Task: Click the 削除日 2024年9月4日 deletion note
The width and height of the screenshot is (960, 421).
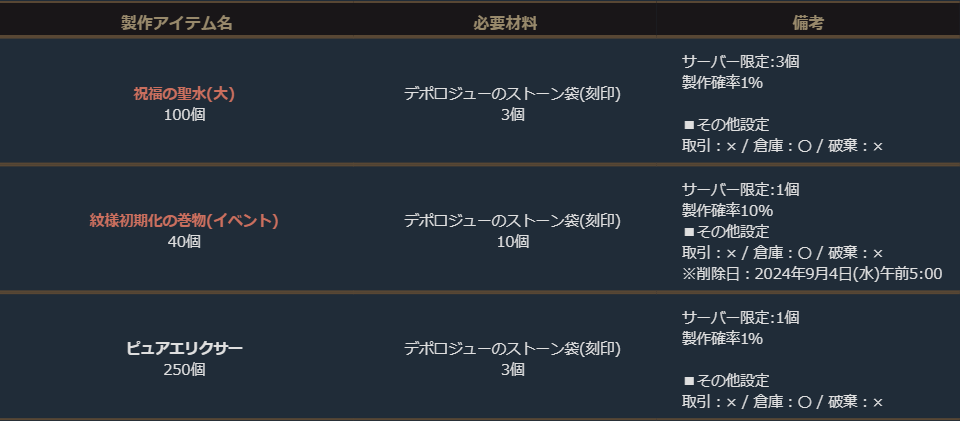Action: pos(812,274)
